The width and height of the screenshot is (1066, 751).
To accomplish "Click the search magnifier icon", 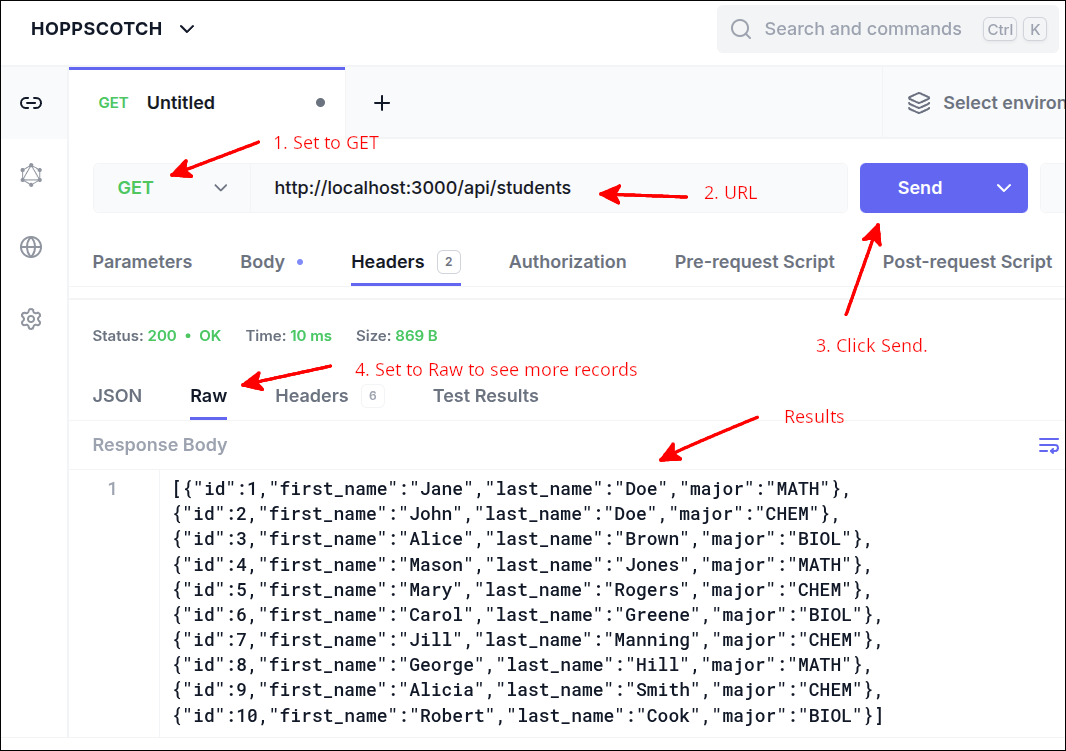I will (741, 29).
